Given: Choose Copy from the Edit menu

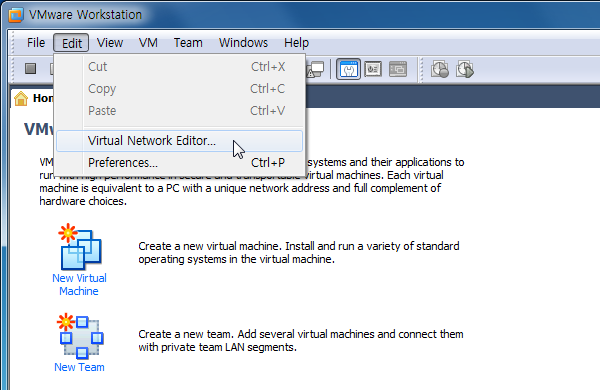Looking at the screenshot, I should point(179,89).
